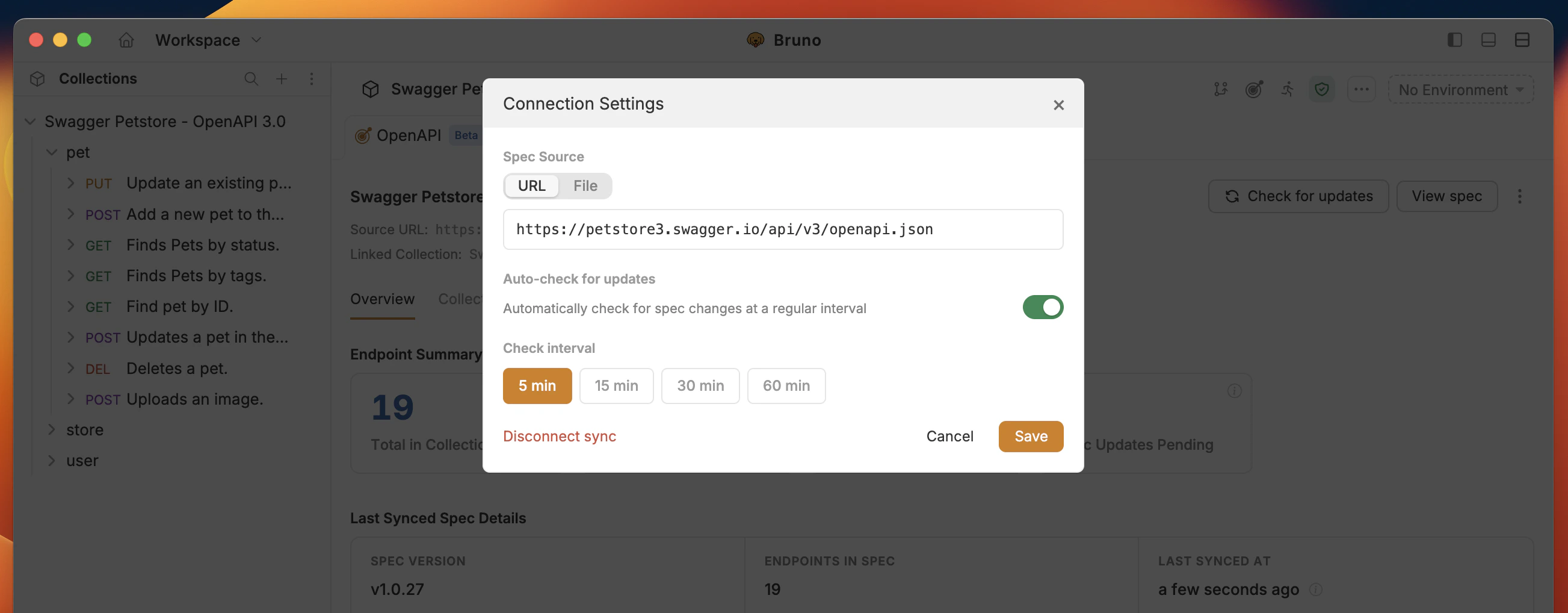Switch to the Overview tab
The height and width of the screenshot is (613, 1568).
pyautogui.click(x=381, y=299)
